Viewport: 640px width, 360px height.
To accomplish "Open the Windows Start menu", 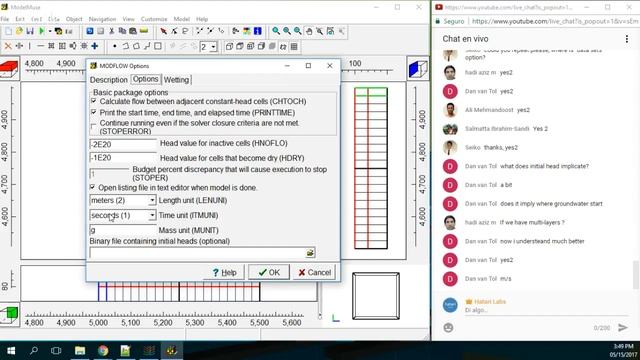I will [x=11, y=350].
